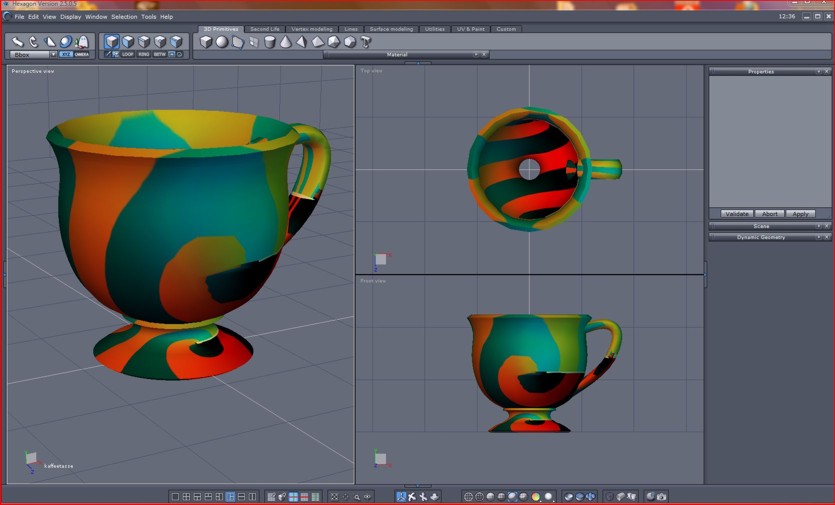The width and height of the screenshot is (835, 505).
Task: Click Properties panel pin arrow button
Action: click(818, 71)
